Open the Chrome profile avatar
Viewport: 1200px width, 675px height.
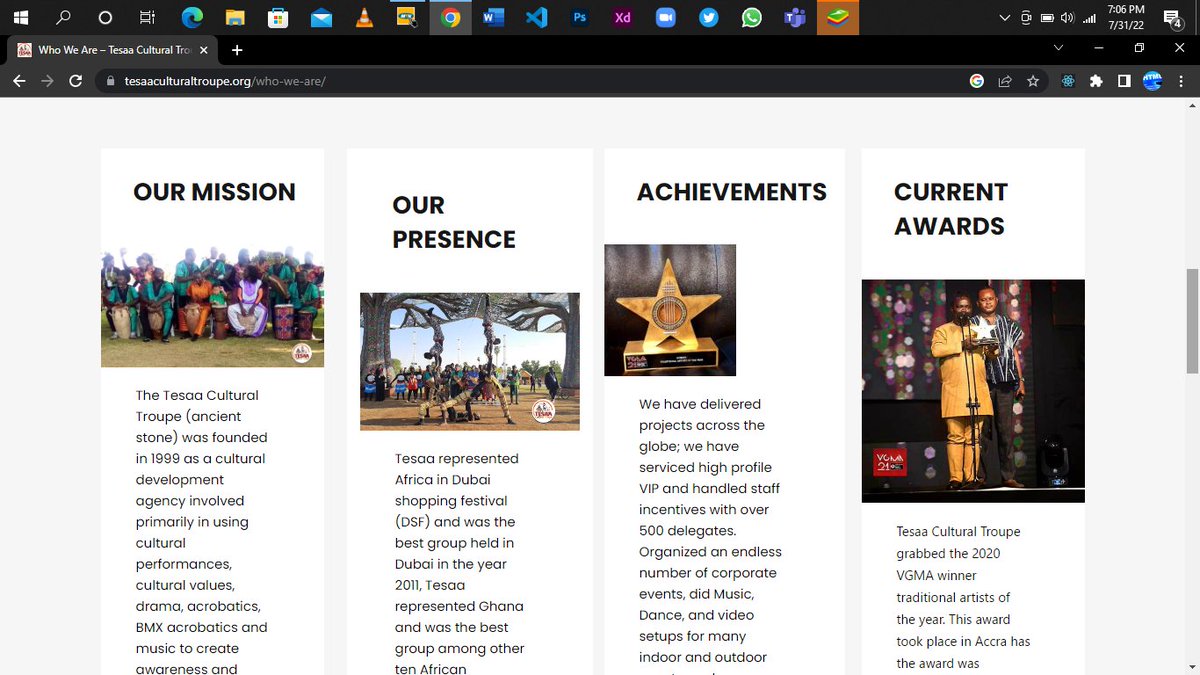click(1152, 81)
